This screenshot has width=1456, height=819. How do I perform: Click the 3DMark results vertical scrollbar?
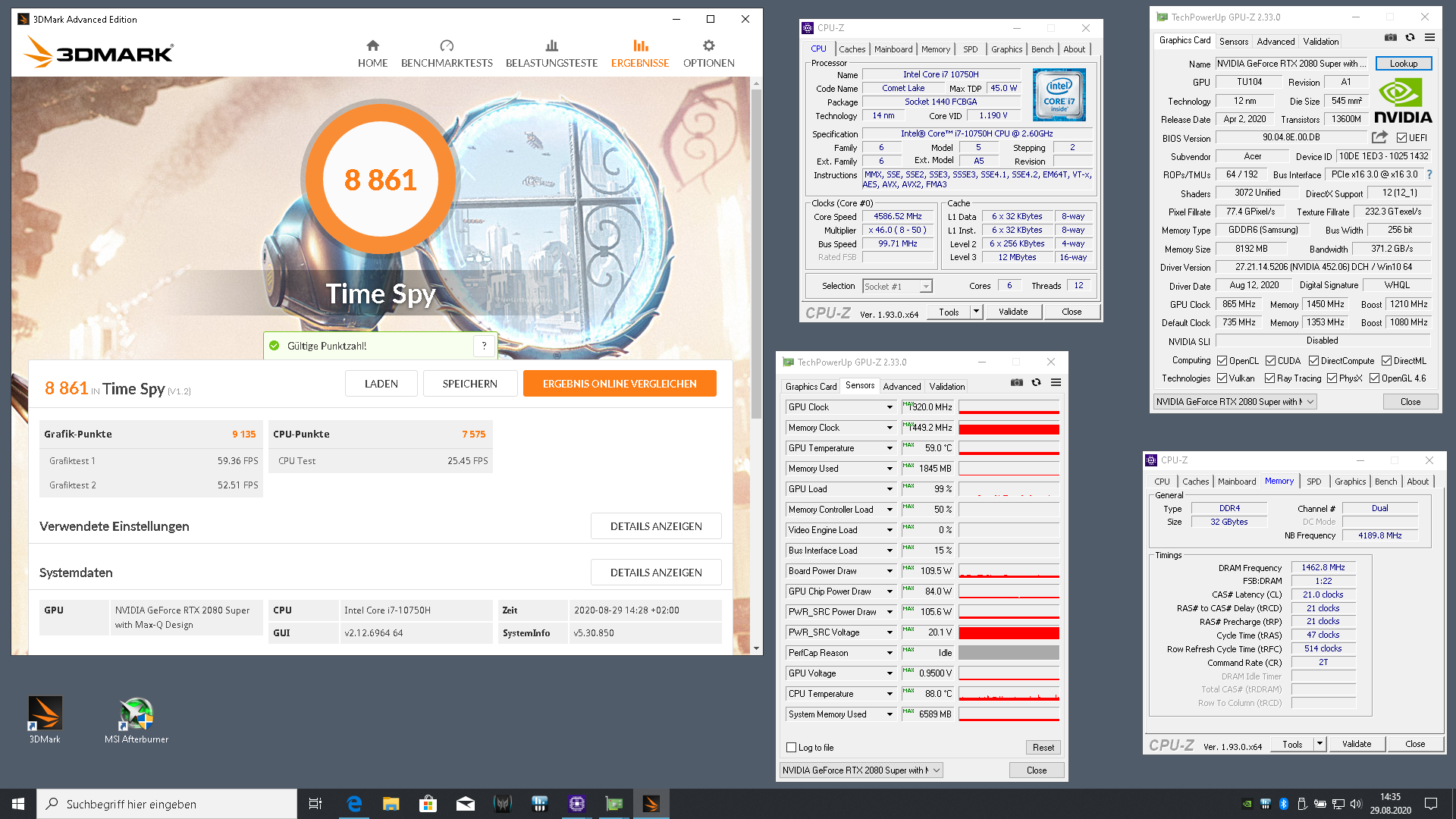[756, 255]
